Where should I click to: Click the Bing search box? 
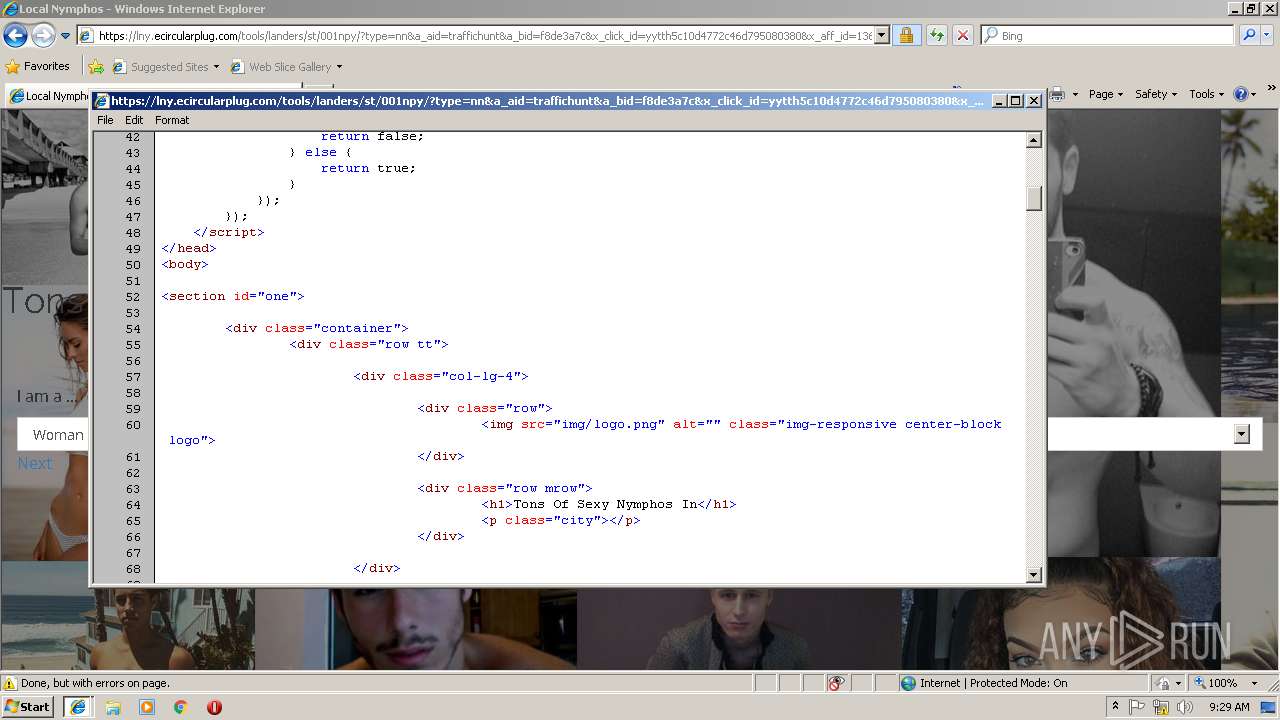1108,35
